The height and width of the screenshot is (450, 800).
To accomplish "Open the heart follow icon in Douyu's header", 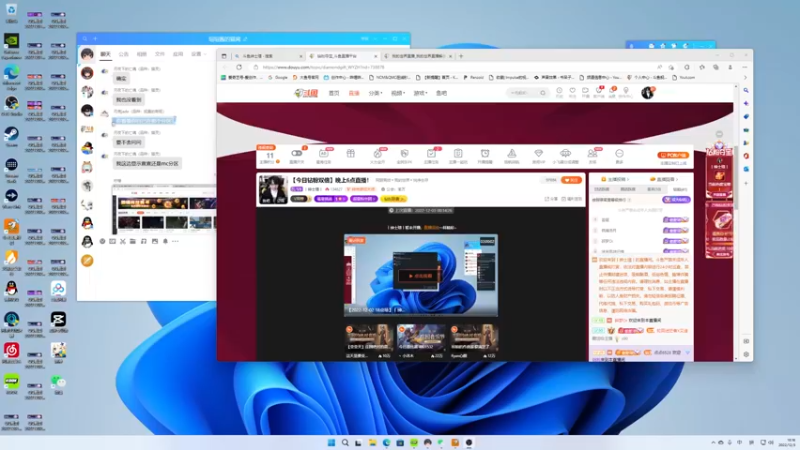I will tap(572, 91).
